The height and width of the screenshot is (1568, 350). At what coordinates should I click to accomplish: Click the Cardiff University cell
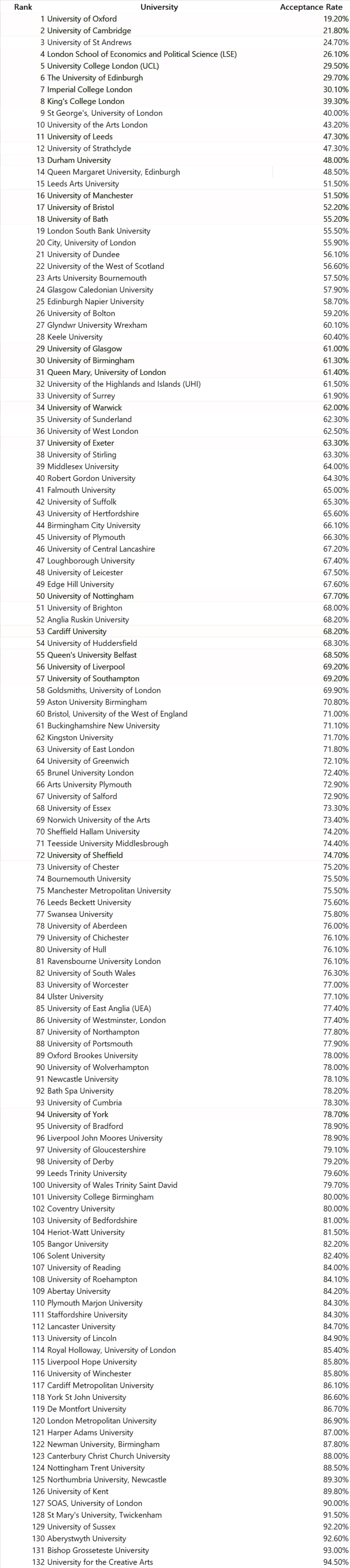point(77,631)
